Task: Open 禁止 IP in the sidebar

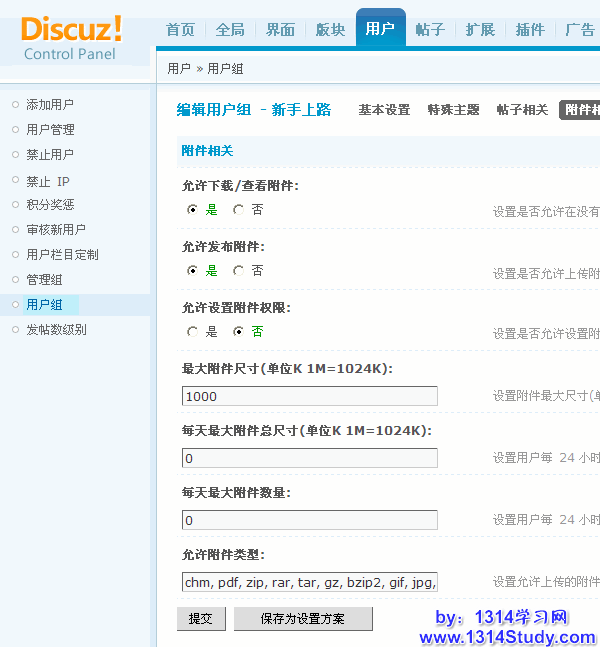Action: (x=48, y=181)
